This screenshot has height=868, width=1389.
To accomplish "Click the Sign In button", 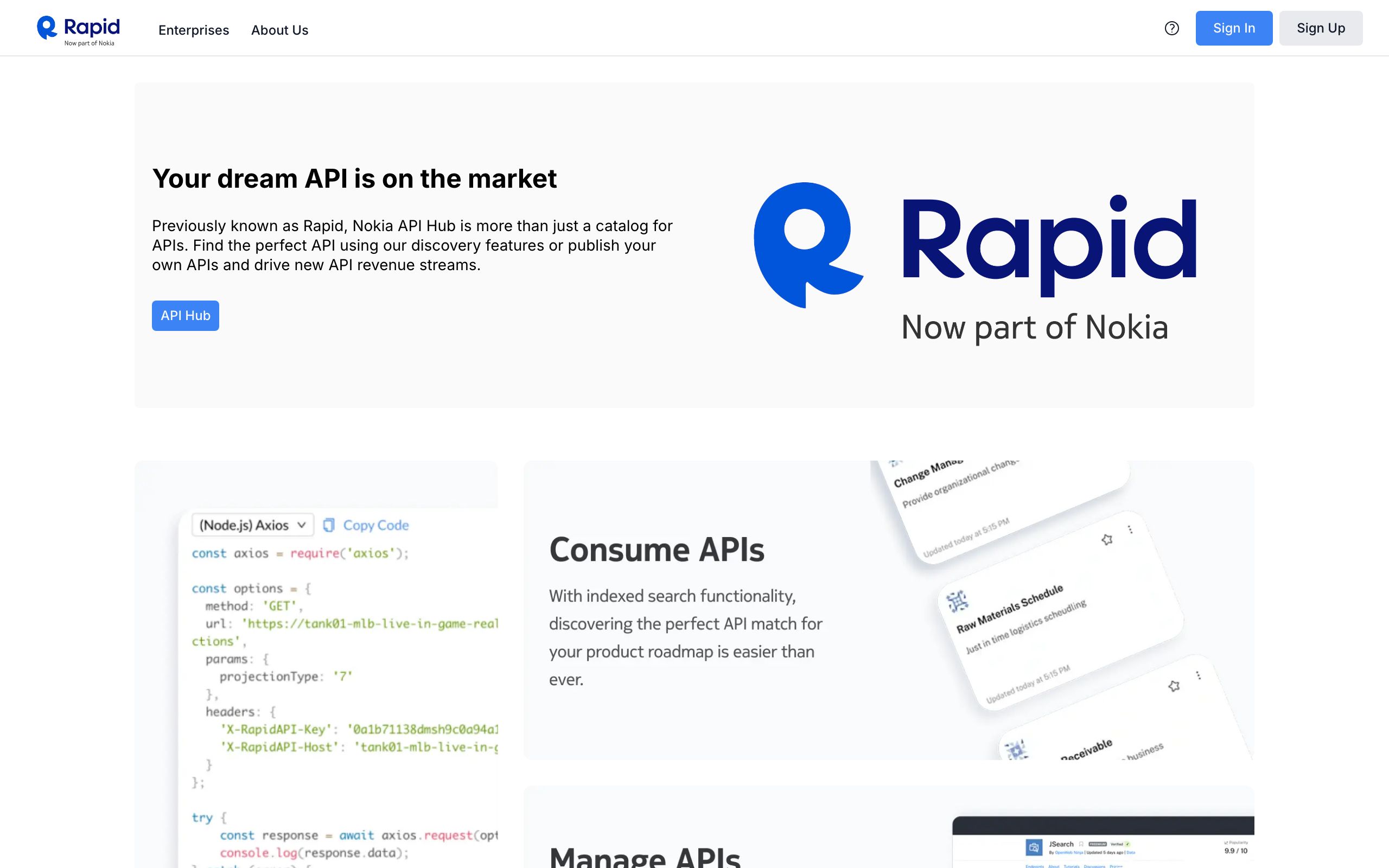I will tap(1233, 28).
